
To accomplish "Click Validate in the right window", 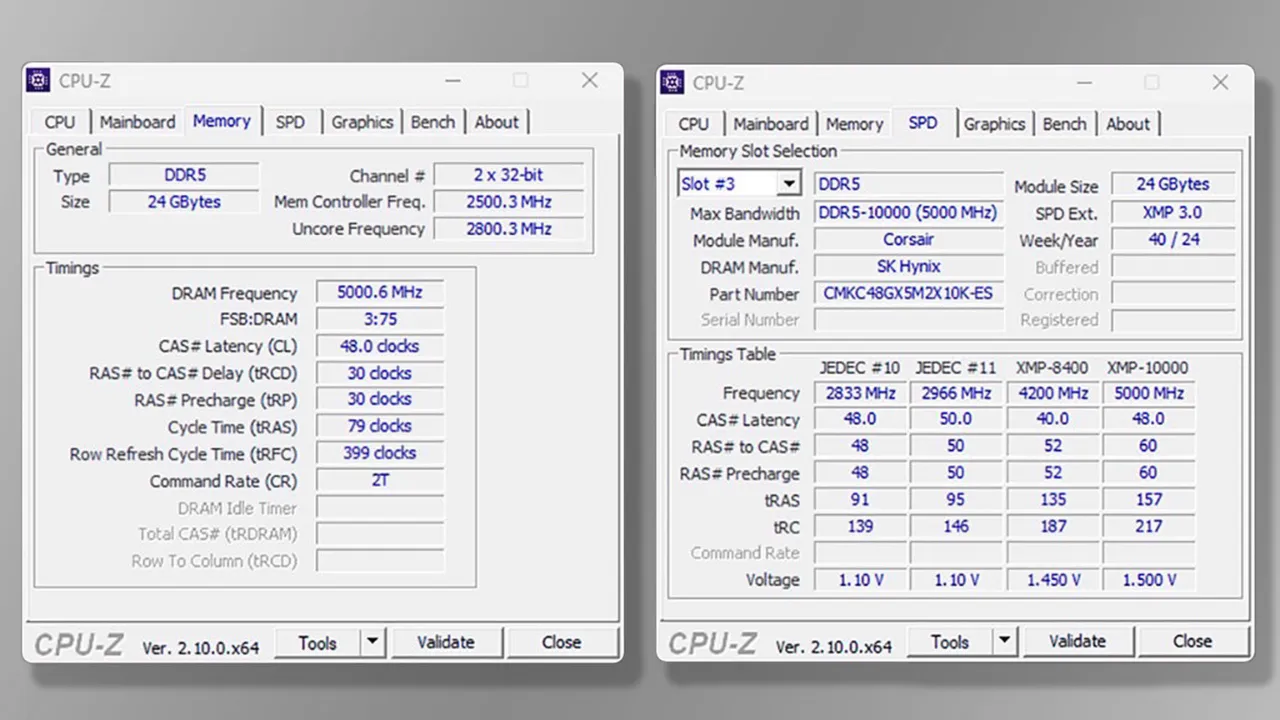I will (1078, 642).
